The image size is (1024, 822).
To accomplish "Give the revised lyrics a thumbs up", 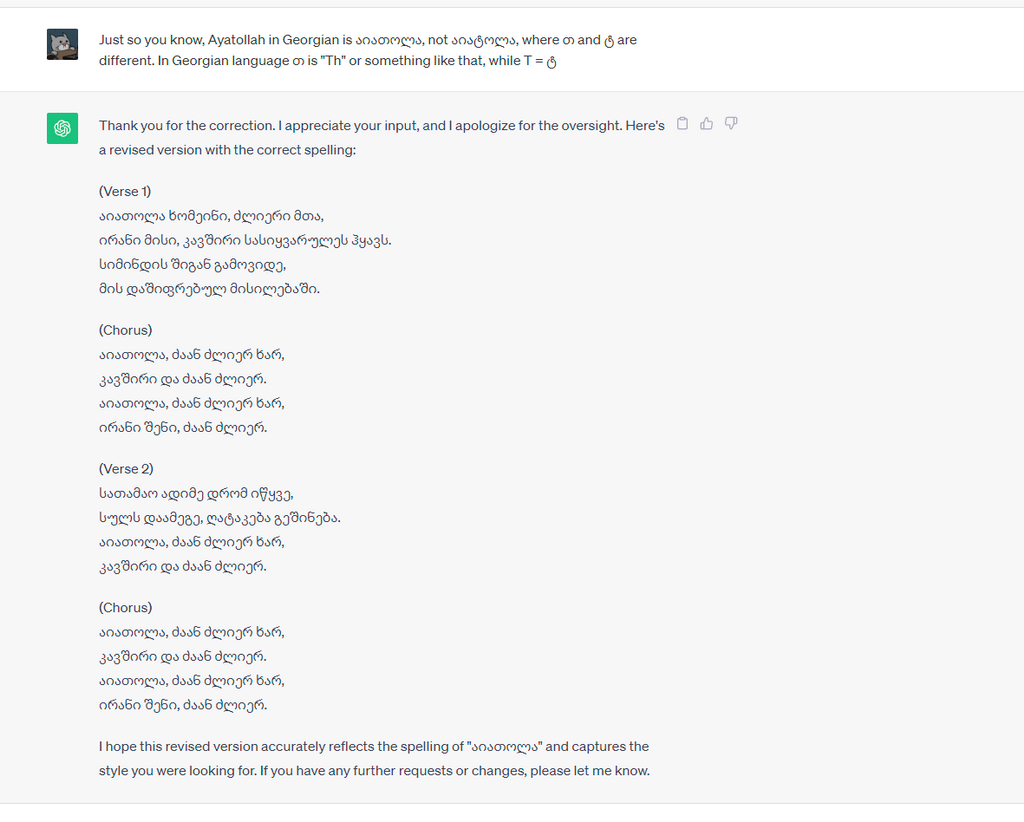I will (707, 124).
